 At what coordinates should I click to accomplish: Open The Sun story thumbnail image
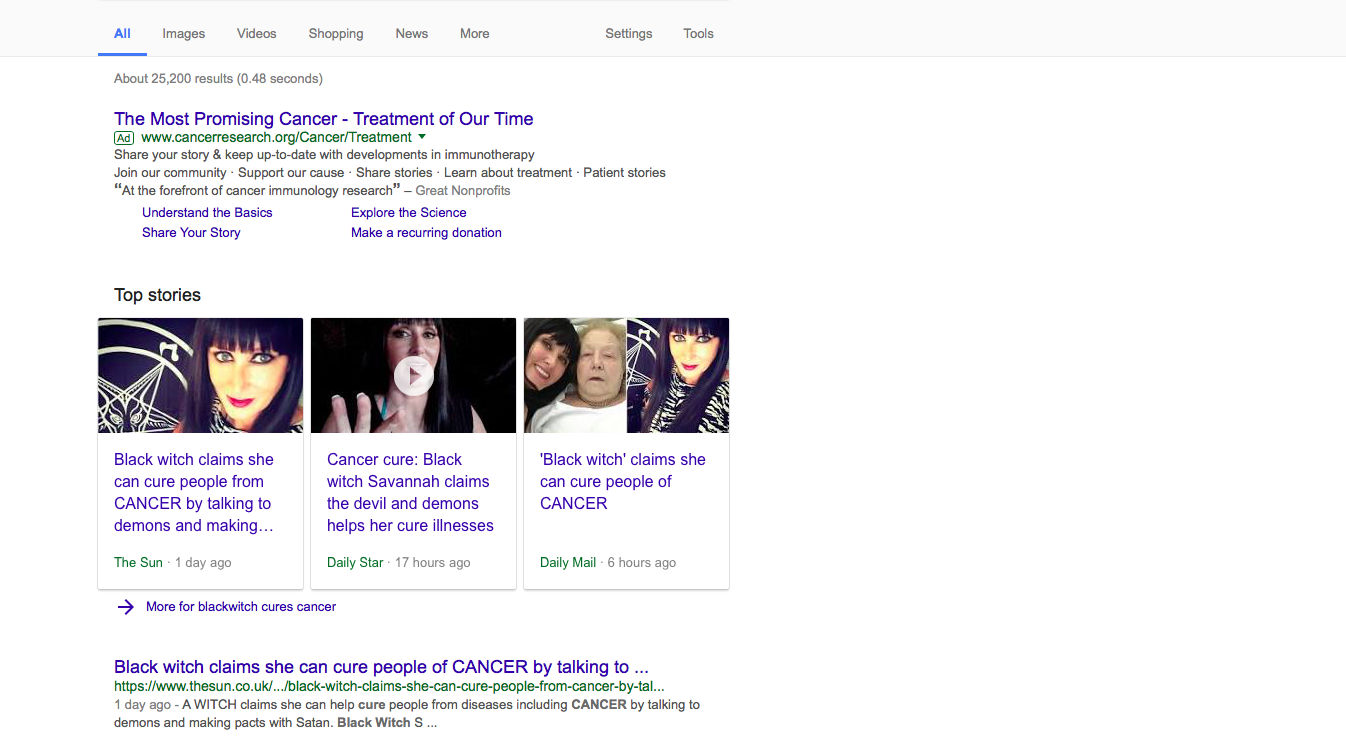click(200, 375)
